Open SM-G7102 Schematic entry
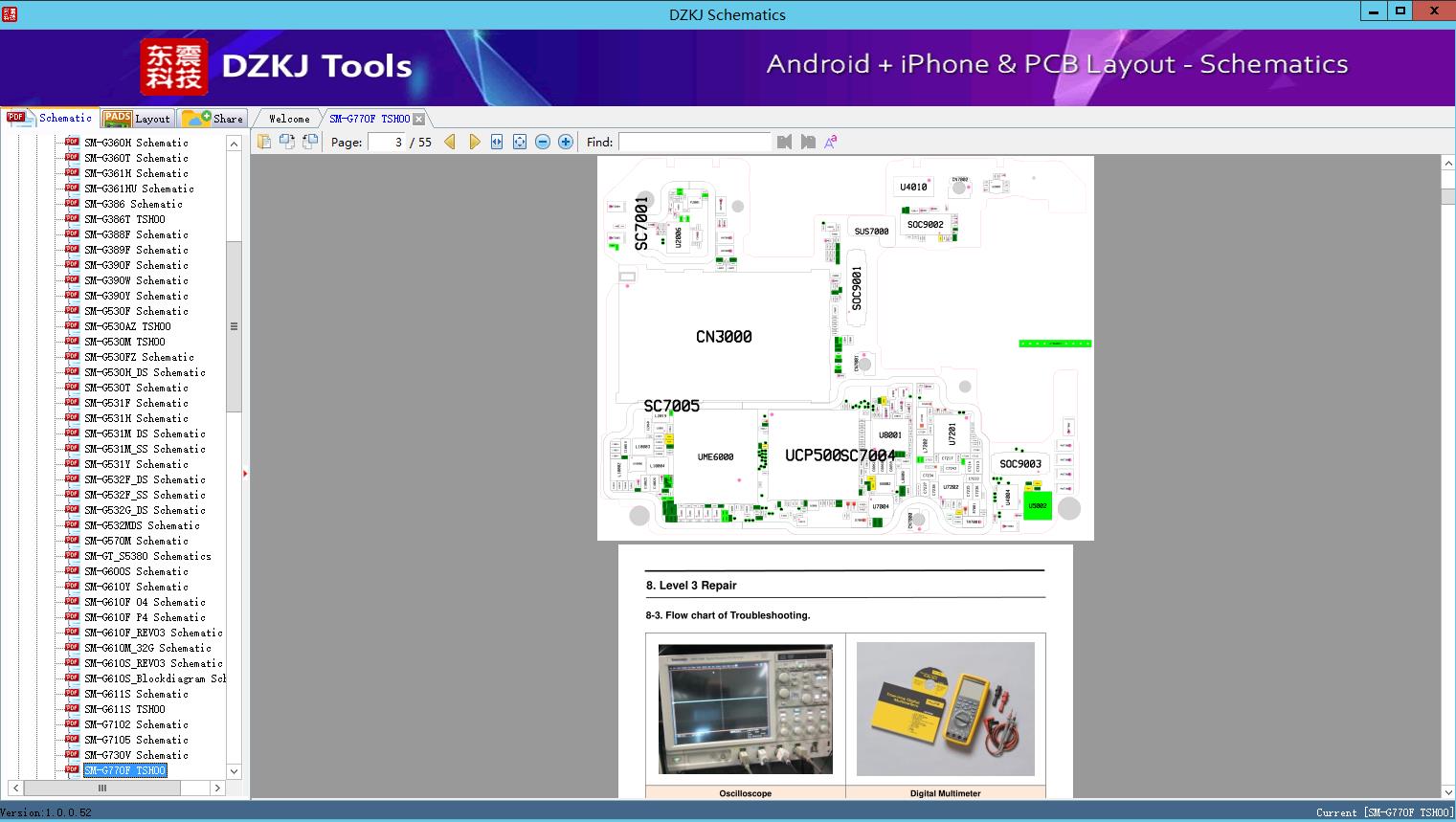The height and width of the screenshot is (822, 1456). (136, 724)
